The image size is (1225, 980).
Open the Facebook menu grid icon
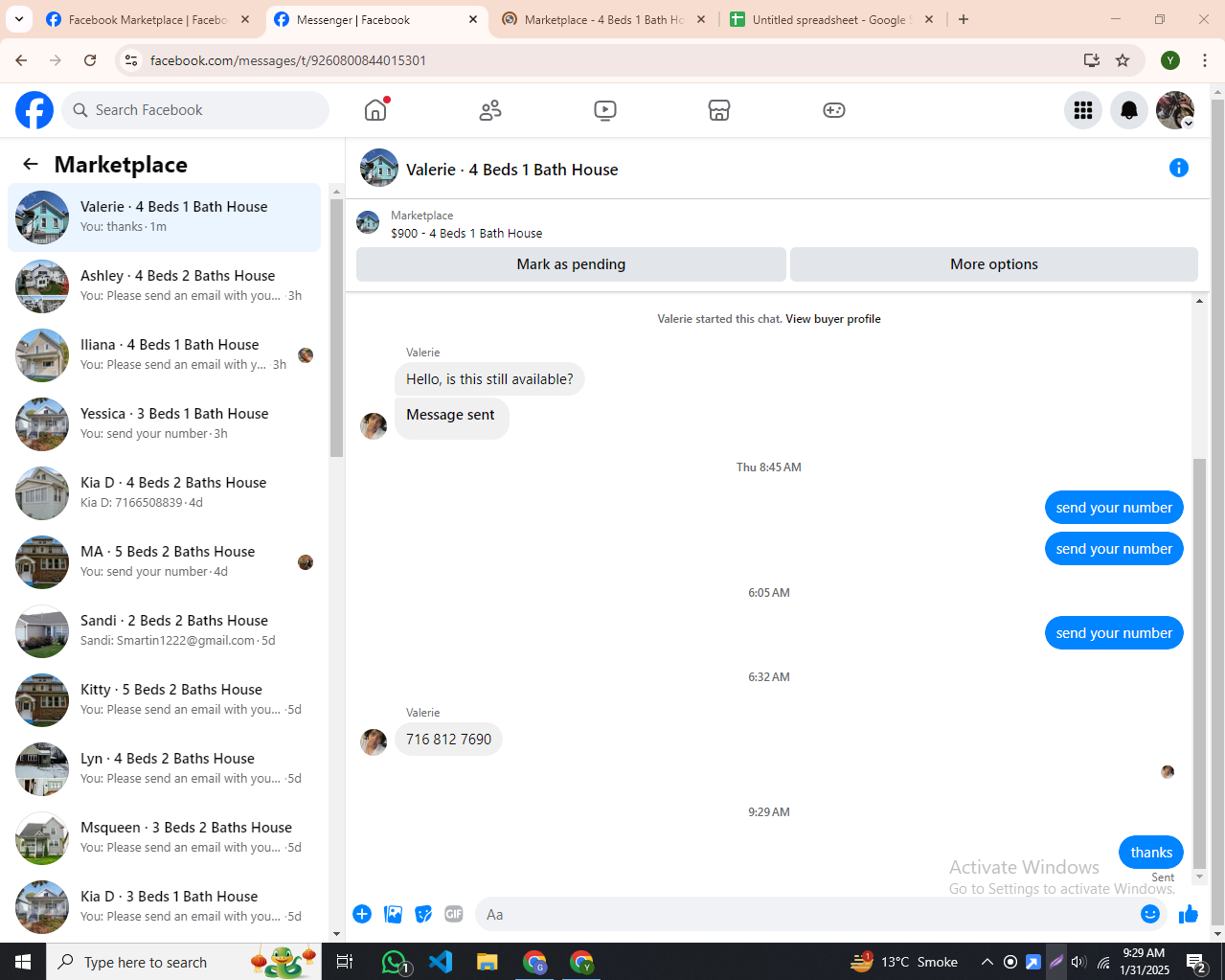[1083, 110]
